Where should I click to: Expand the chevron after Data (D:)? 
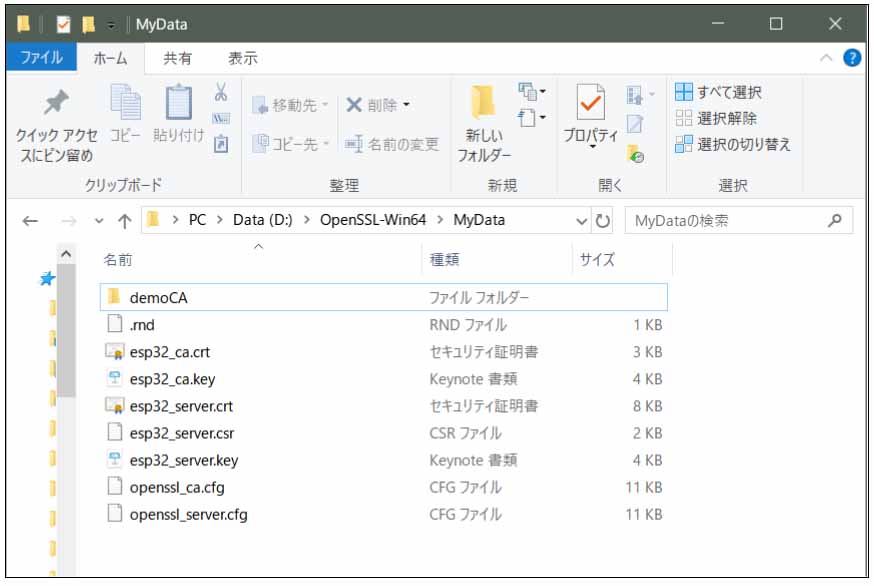pyautogui.click(x=307, y=221)
